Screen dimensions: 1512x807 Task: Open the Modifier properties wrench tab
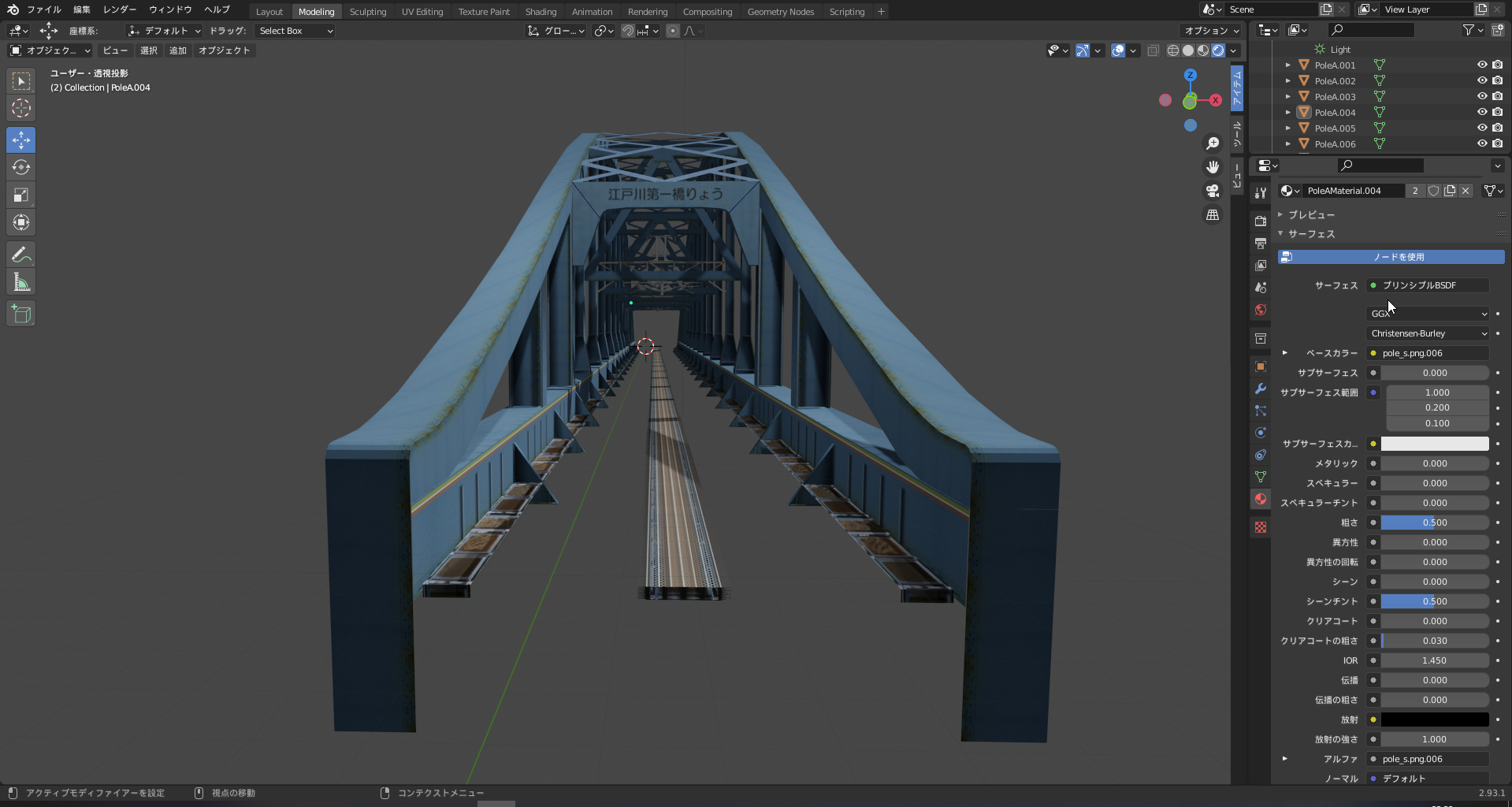(1261, 389)
